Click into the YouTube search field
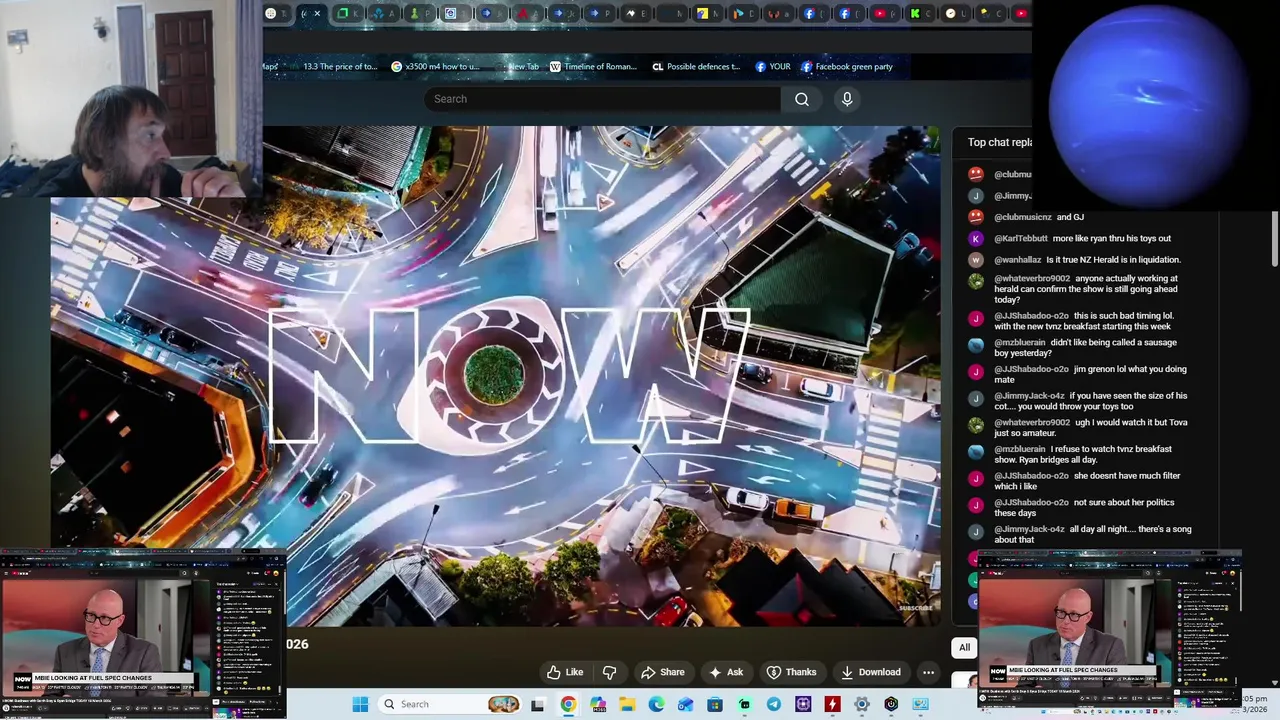The image size is (1280, 720). point(603,99)
